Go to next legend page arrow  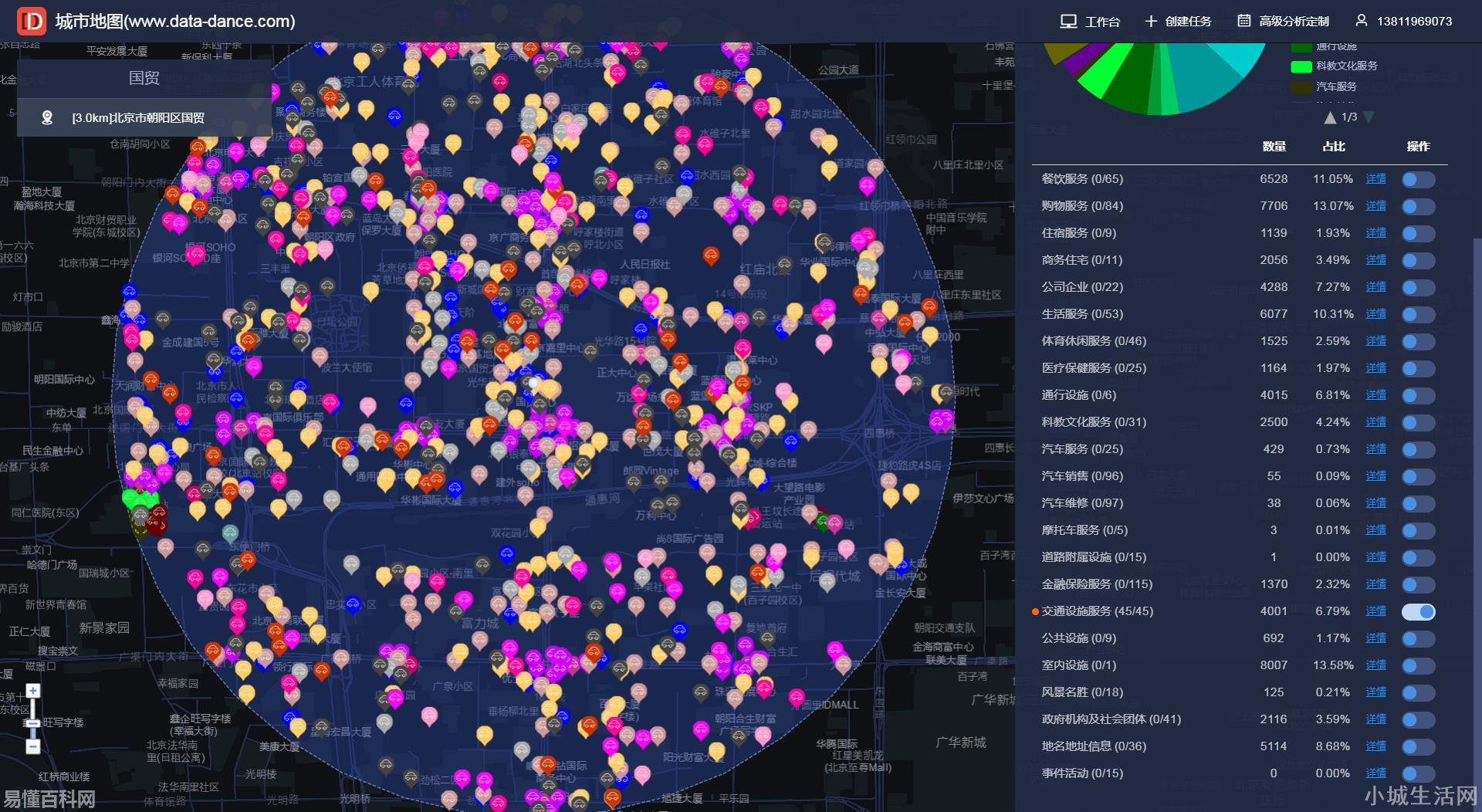pyautogui.click(x=1369, y=117)
